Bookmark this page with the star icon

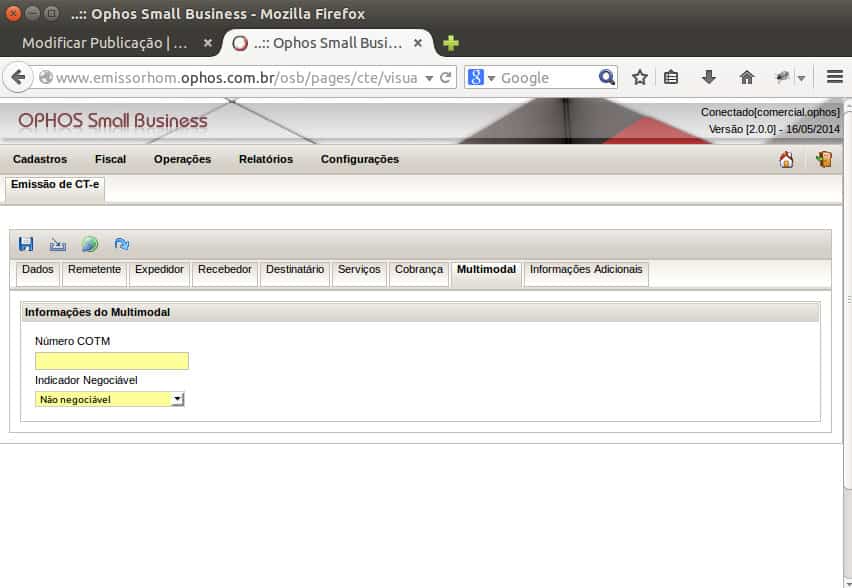[x=640, y=78]
